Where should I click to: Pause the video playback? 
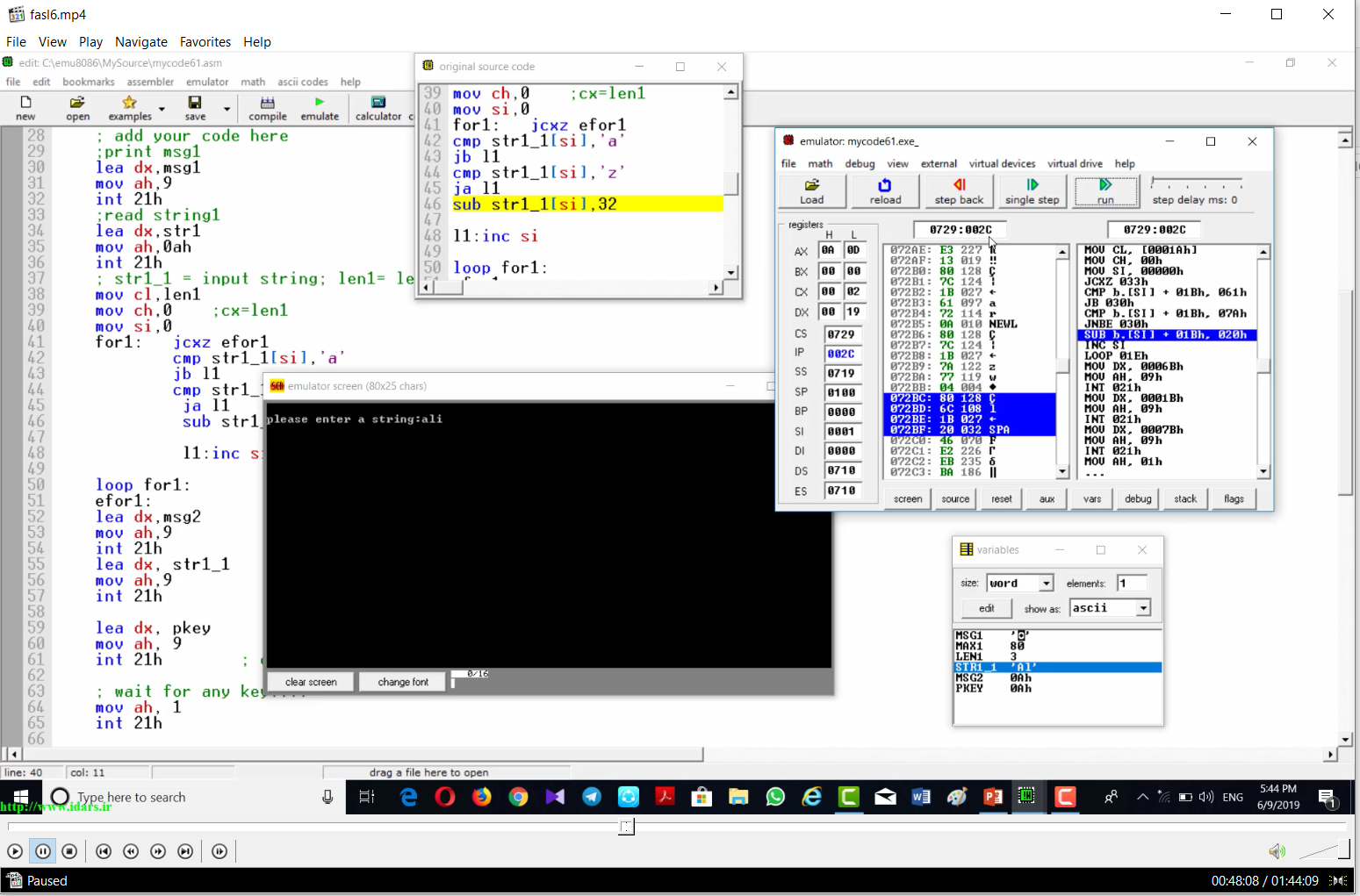(42, 851)
